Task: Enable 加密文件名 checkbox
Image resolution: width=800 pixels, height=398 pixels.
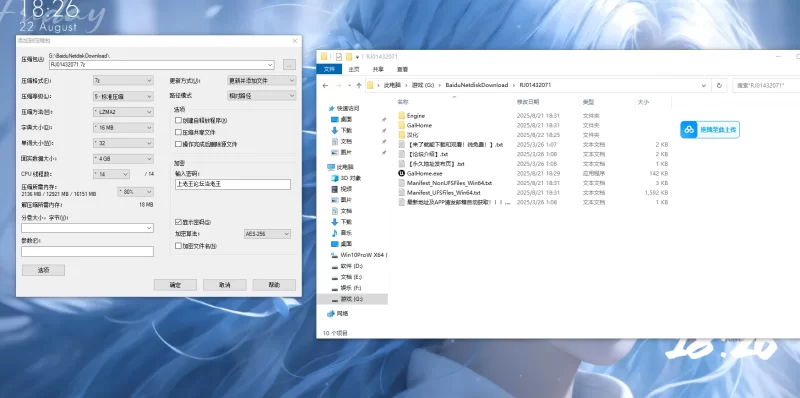Action: click(178, 245)
